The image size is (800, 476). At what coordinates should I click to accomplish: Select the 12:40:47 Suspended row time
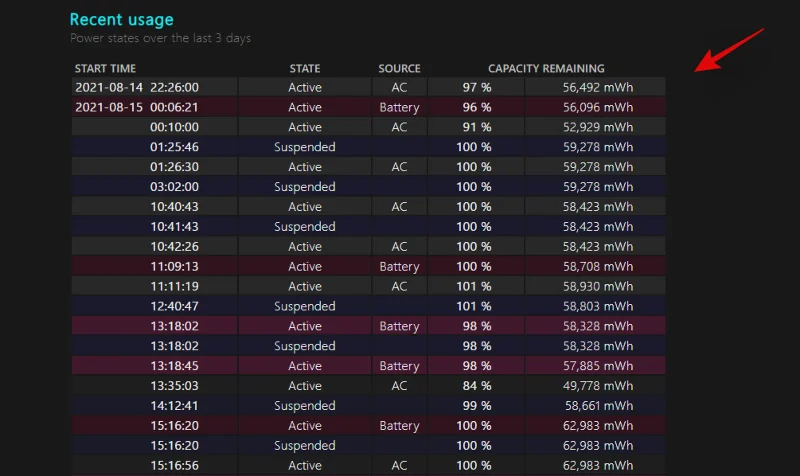[174, 306]
